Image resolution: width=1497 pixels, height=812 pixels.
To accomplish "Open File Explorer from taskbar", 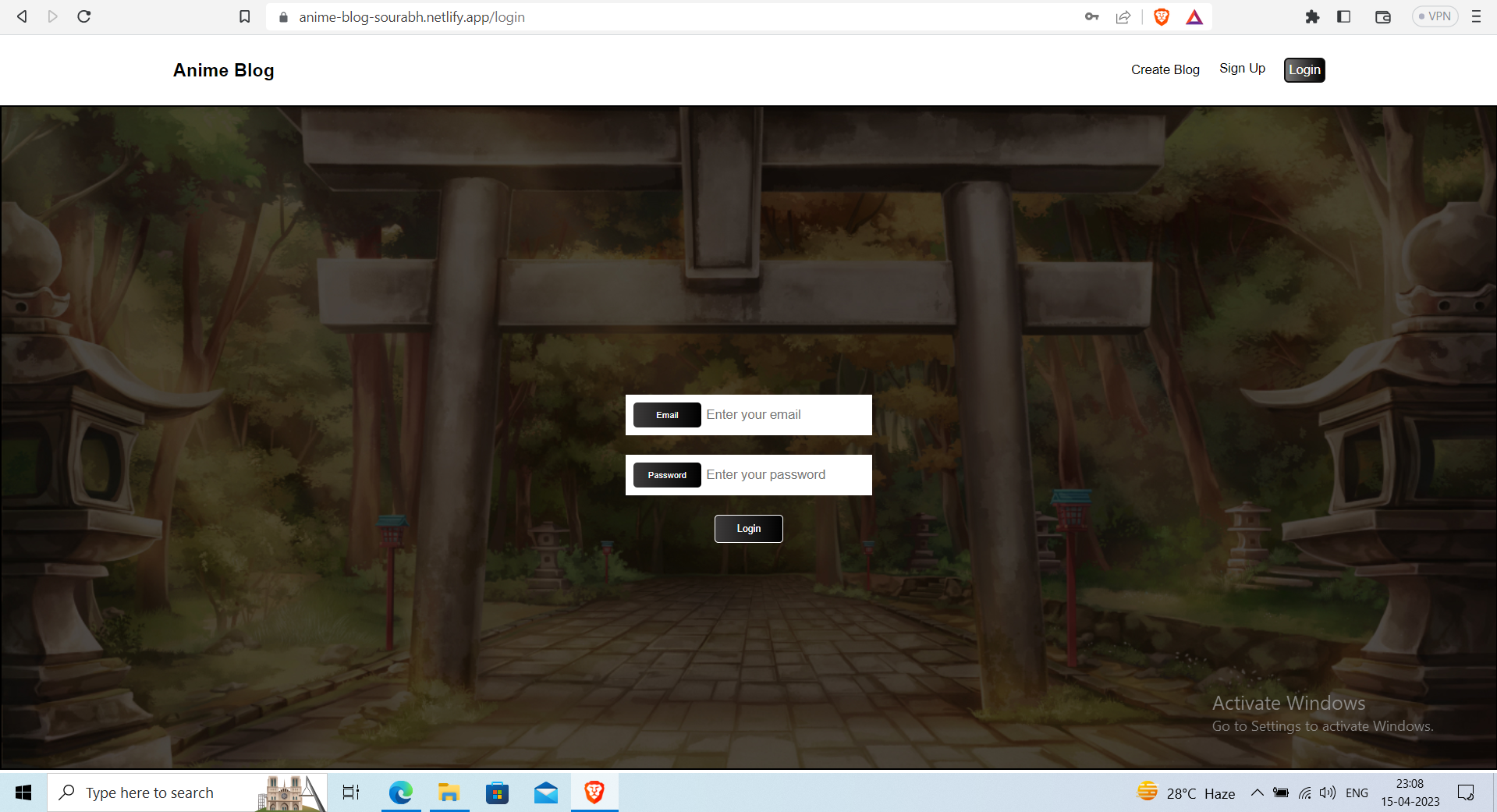I will (449, 792).
